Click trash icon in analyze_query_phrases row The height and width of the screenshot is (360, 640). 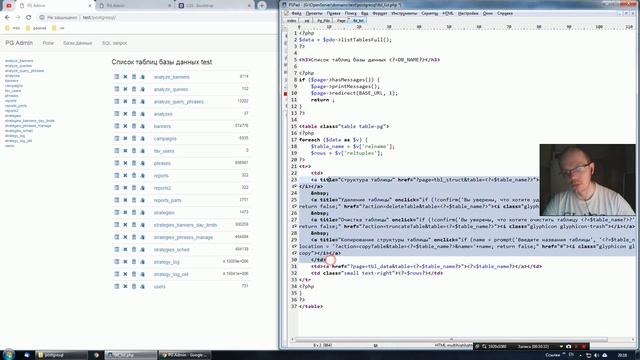coord(134,101)
